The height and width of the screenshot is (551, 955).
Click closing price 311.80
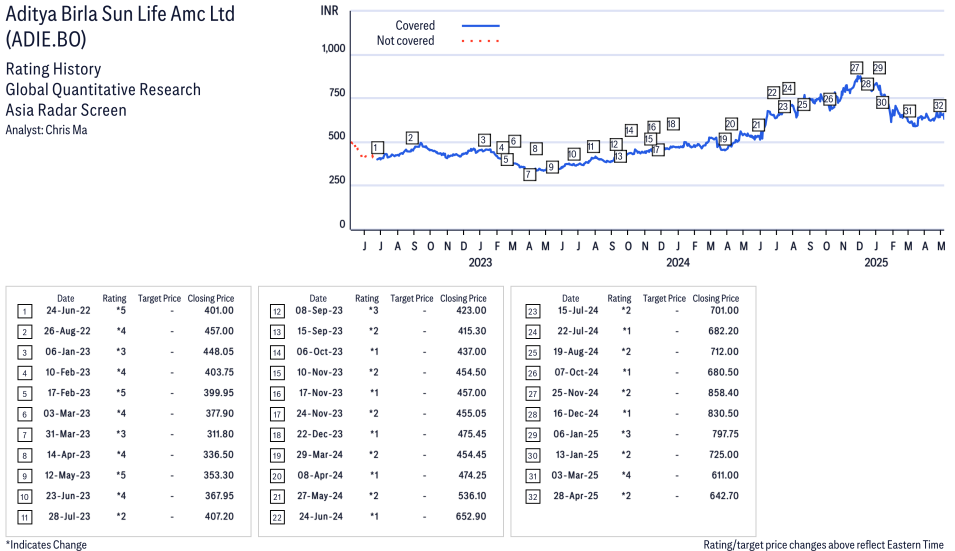[x=220, y=434]
